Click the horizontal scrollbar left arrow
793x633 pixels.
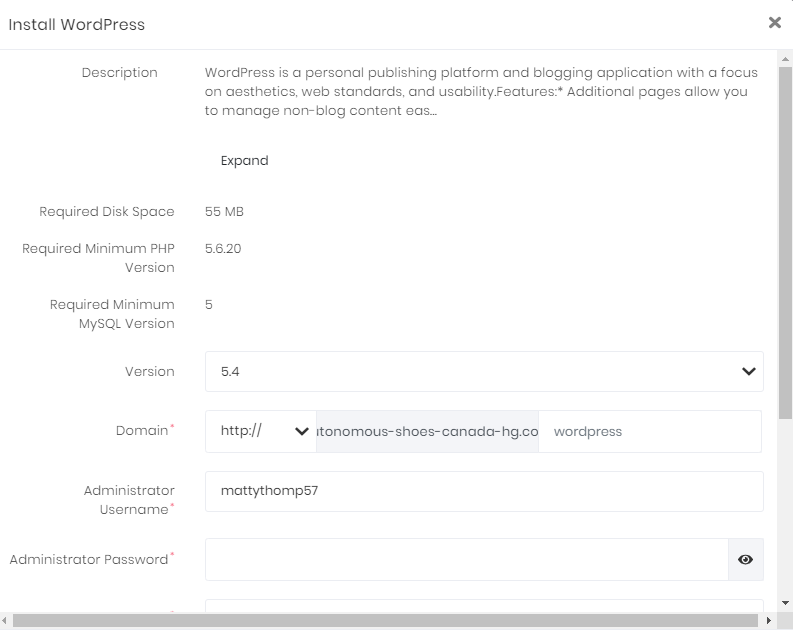pos(5,620)
